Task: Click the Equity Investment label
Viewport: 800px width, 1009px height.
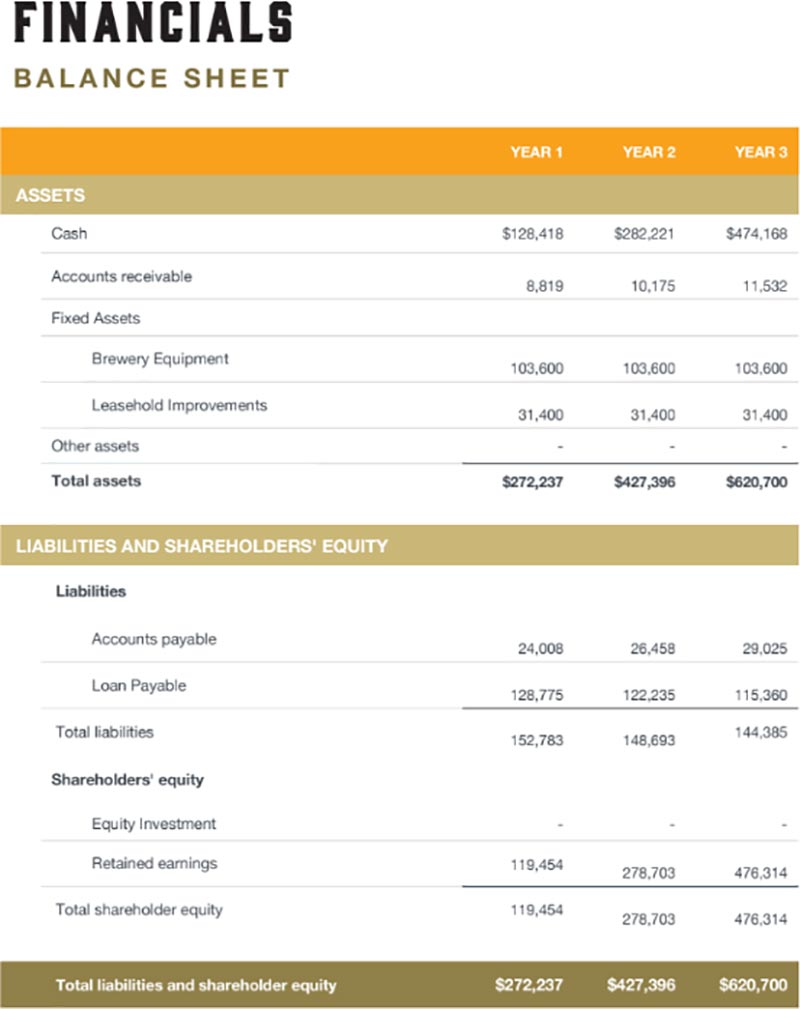Action: (154, 824)
